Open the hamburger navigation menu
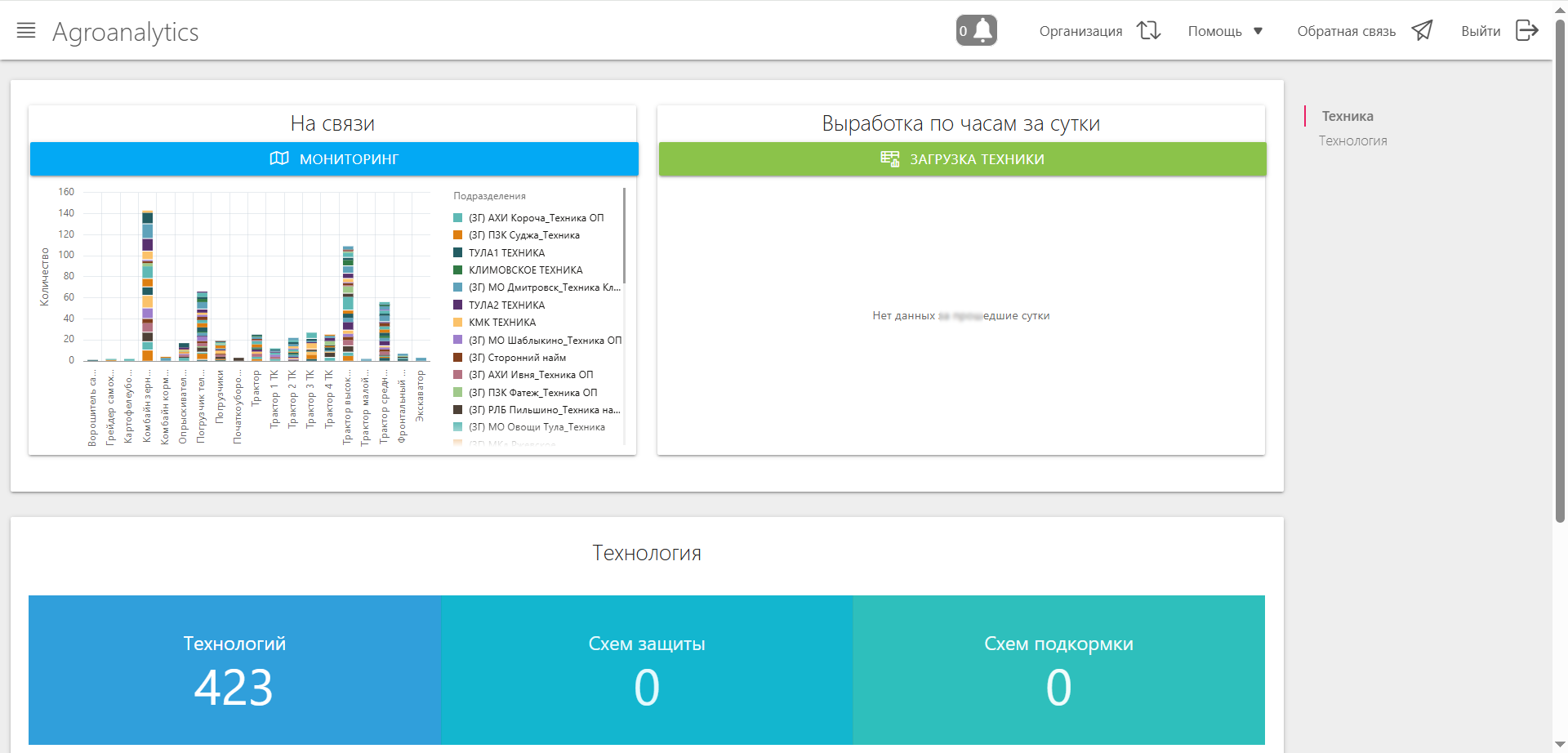This screenshot has width=1568, height=753. [x=26, y=31]
